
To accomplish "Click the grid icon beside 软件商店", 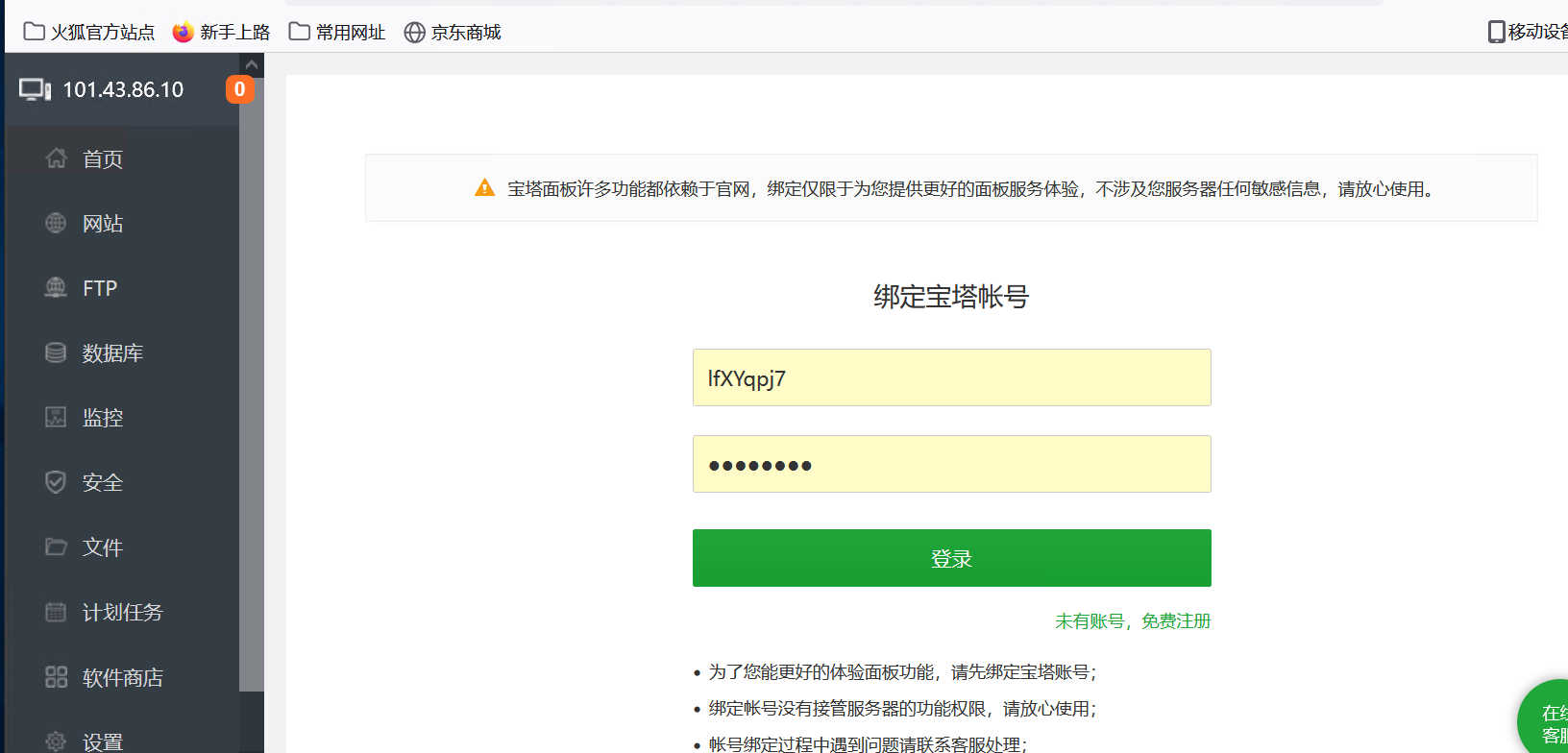I will (x=56, y=677).
